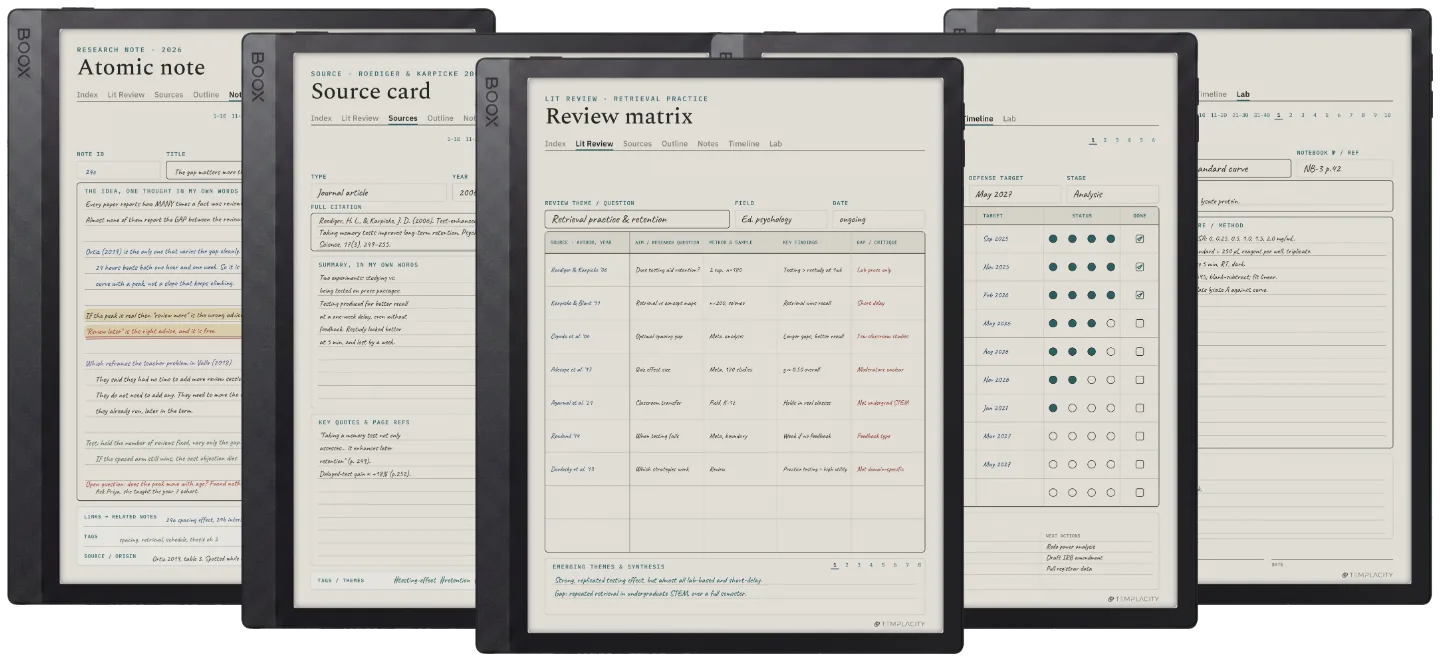Open Index tab on the Atomic note tablet
1440x661 pixels.
tap(88, 95)
